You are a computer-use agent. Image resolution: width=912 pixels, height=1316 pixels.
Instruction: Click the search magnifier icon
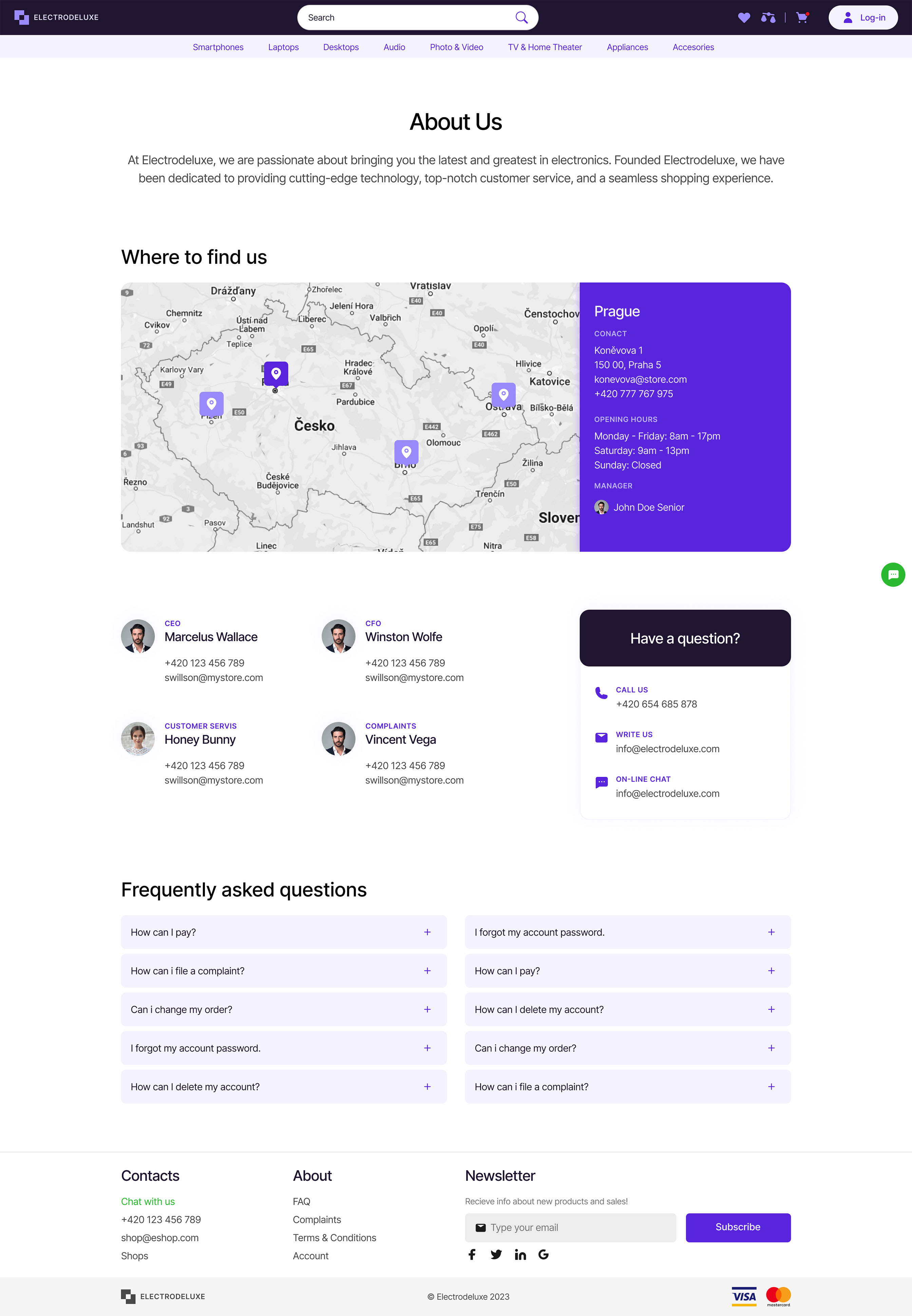click(521, 18)
